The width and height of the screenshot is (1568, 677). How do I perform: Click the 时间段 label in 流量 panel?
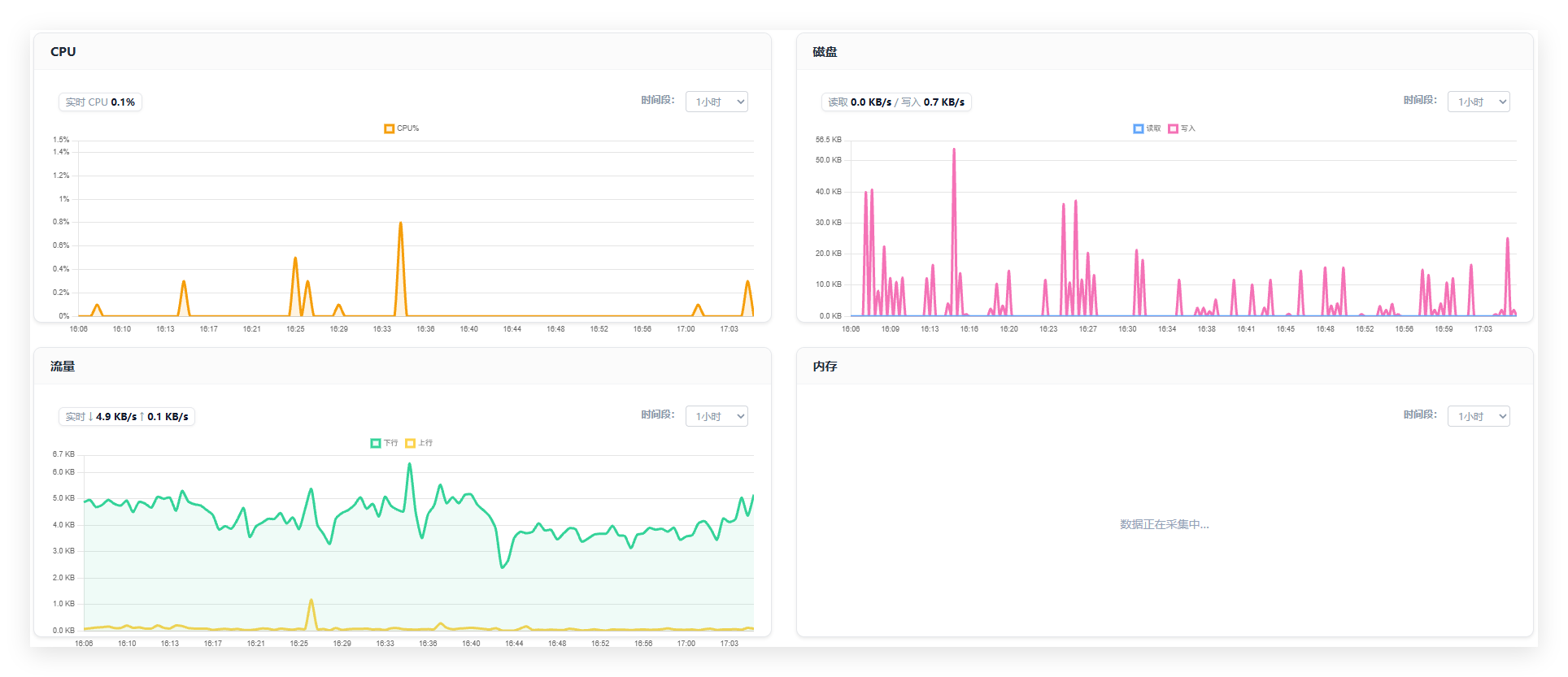(658, 414)
